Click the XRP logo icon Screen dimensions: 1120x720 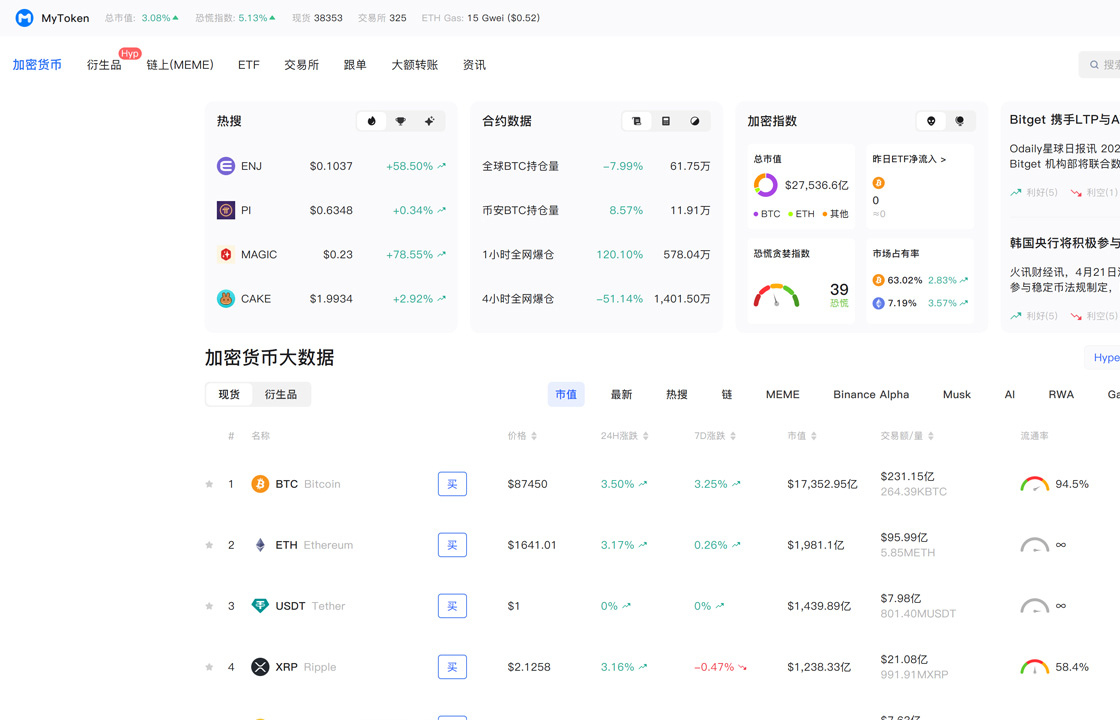[x=260, y=667]
